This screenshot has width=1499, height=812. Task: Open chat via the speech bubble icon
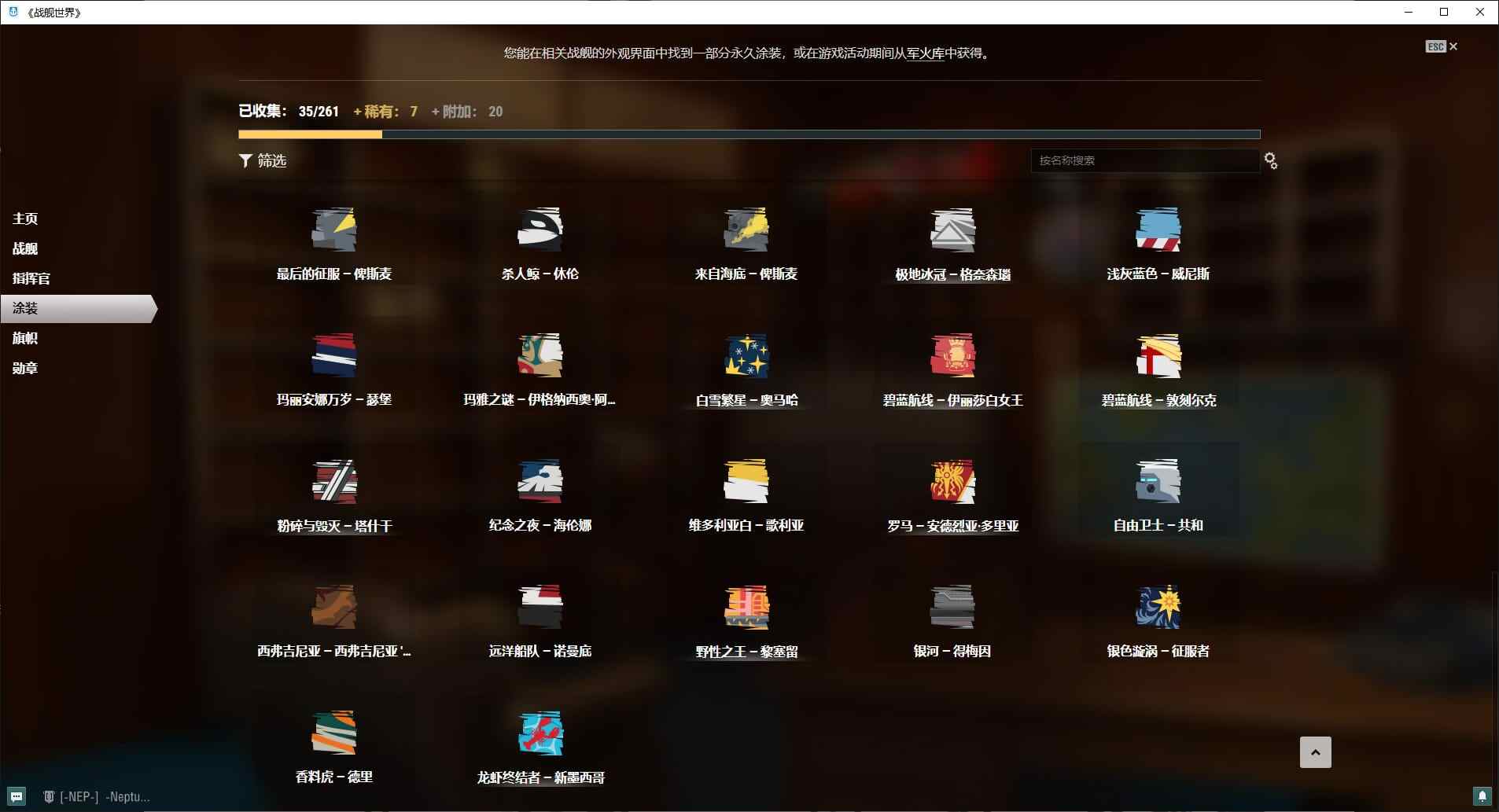point(16,796)
